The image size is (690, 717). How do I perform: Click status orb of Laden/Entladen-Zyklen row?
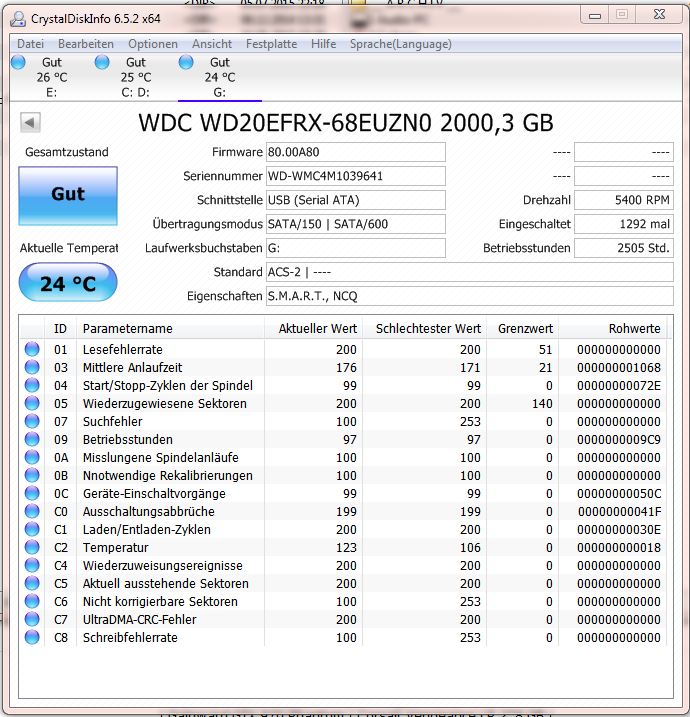click(32, 530)
